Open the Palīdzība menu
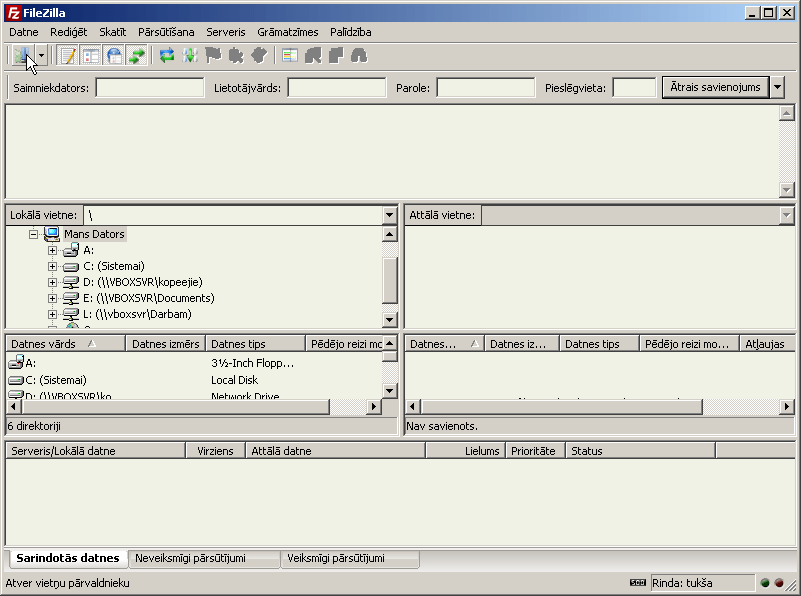The height and width of the screenshot is (596, 801). point(350,32)
